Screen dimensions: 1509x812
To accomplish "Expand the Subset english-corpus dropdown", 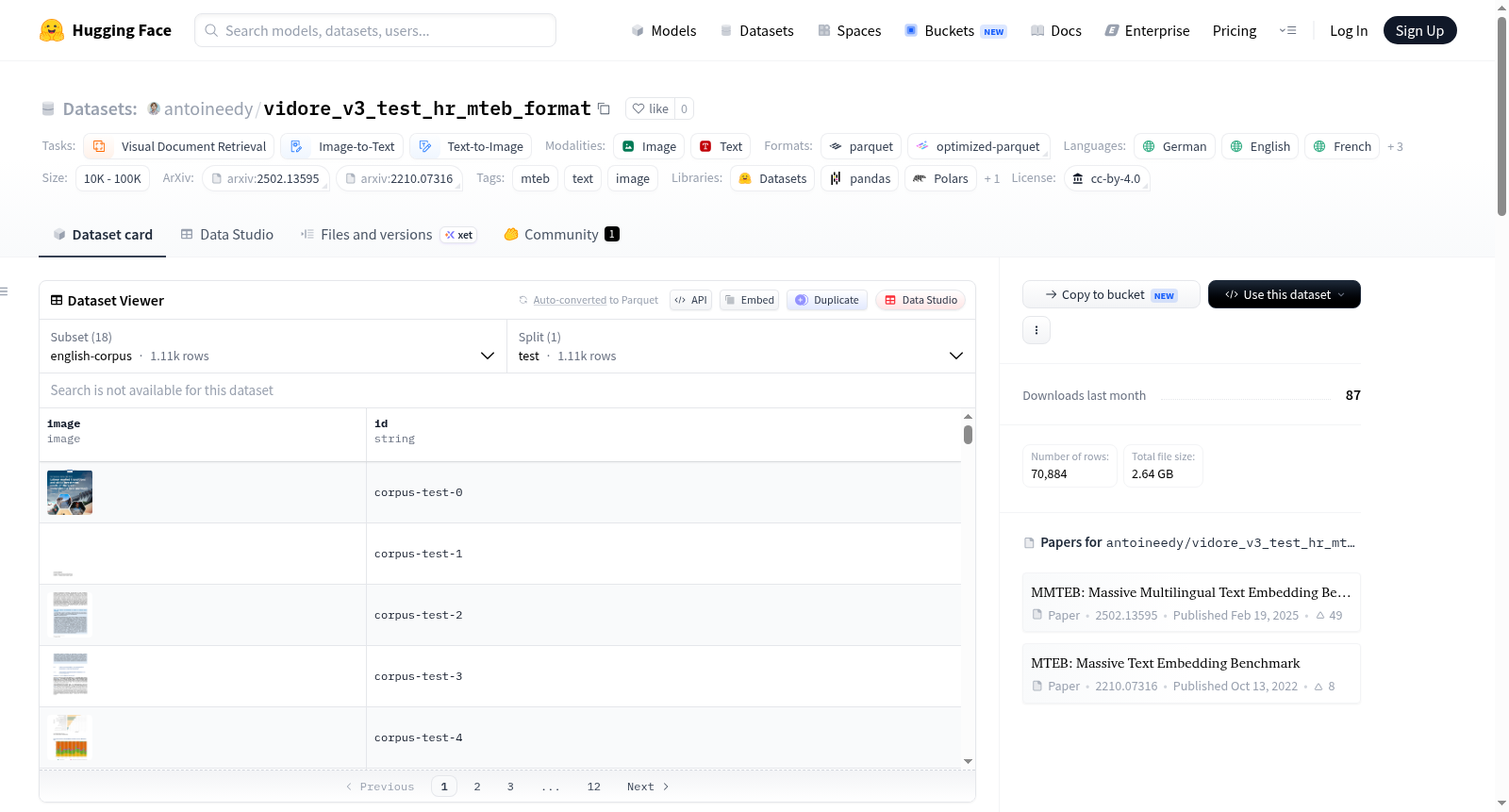I will click(x=274, y=346).
